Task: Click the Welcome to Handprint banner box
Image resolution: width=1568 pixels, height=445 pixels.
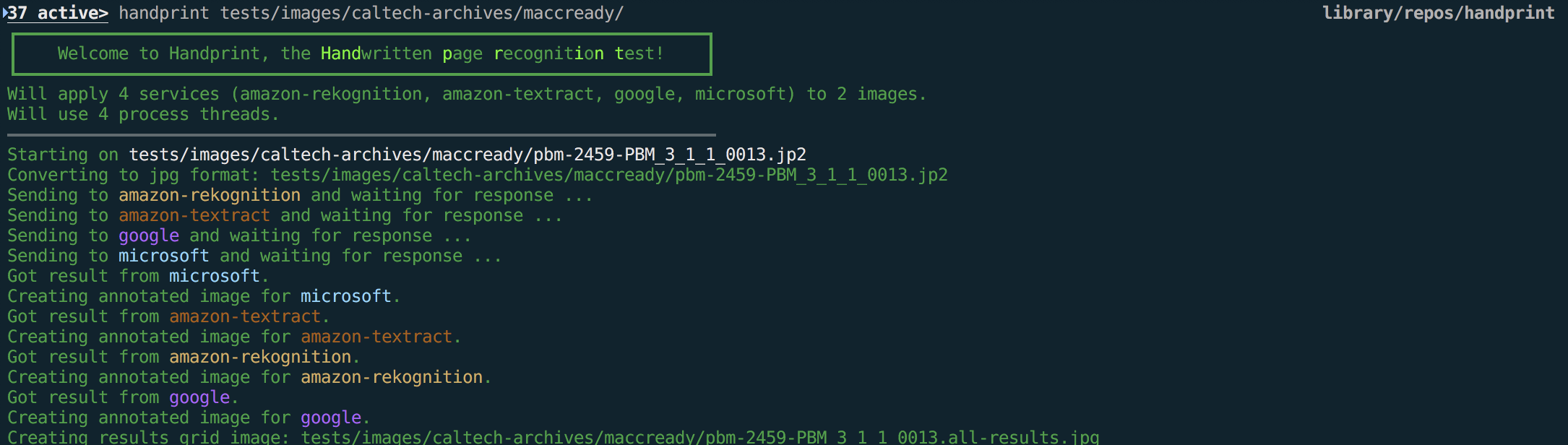Action: (361, 53)
